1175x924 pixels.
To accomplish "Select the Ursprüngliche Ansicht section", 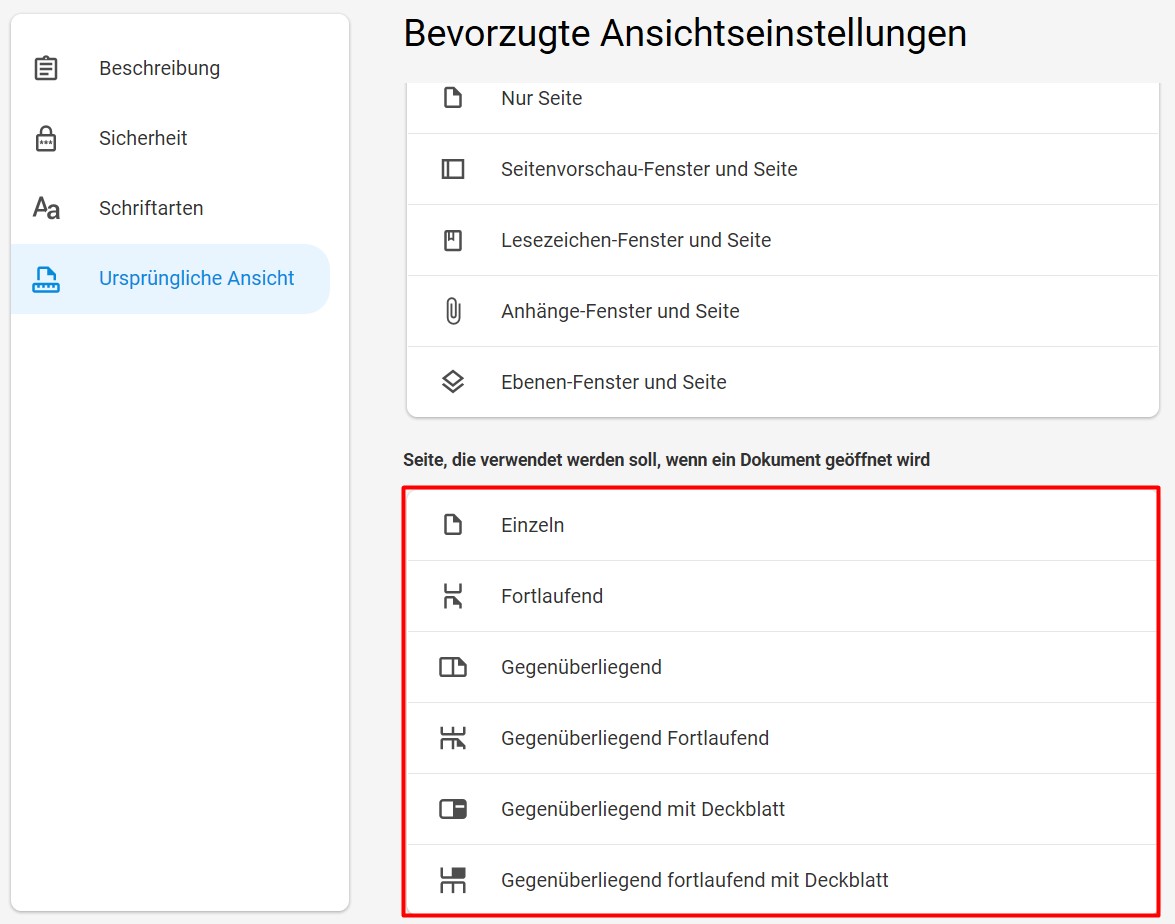I will [171, 279].
